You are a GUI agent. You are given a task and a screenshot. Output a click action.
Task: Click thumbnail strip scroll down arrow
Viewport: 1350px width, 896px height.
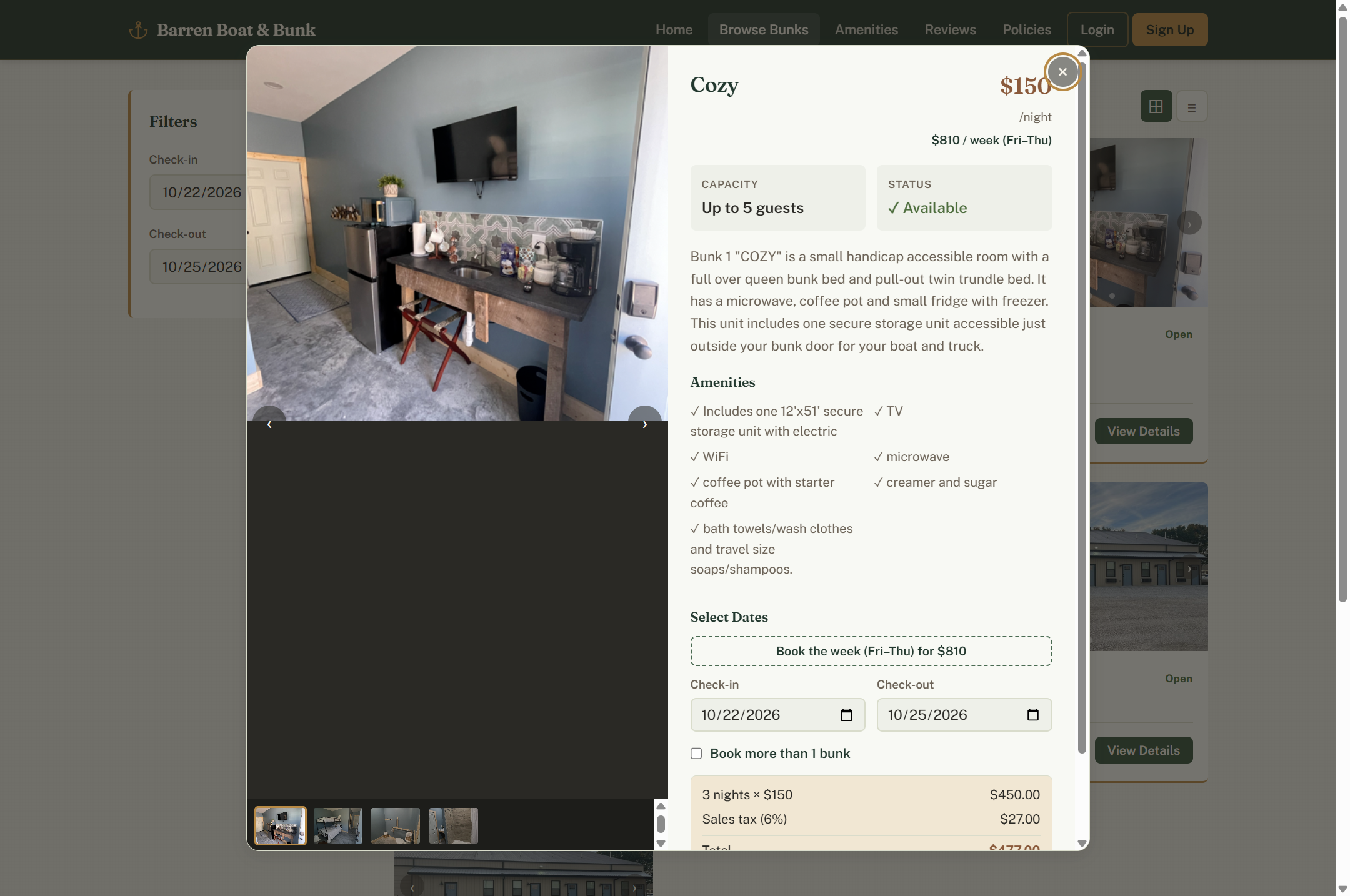(661, 844)
